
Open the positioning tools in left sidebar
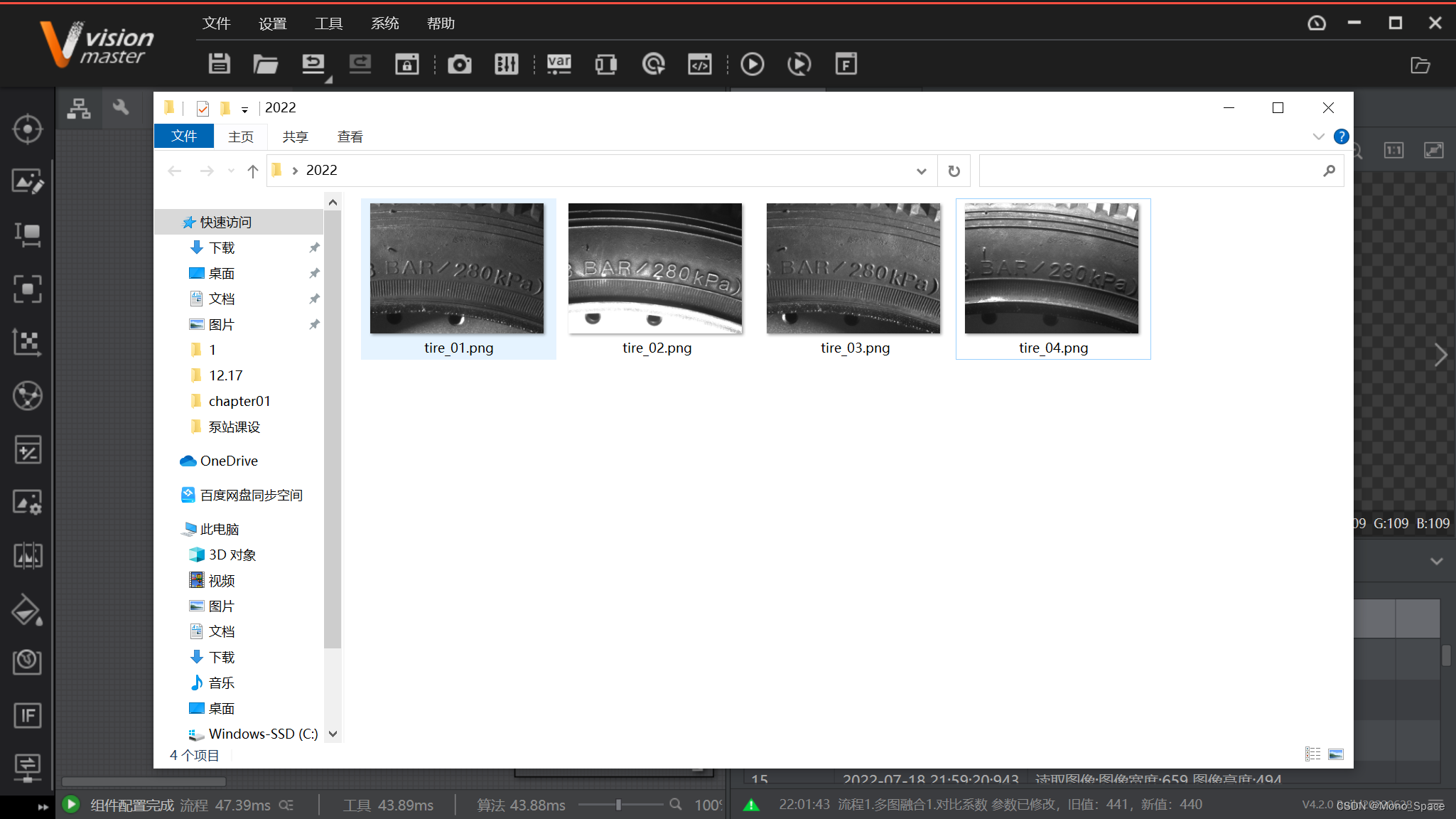[x=27, y=129]
